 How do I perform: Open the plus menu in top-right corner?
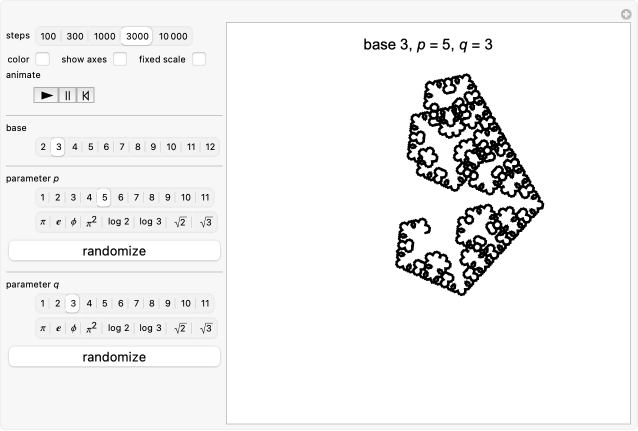(x=627, y=13)
